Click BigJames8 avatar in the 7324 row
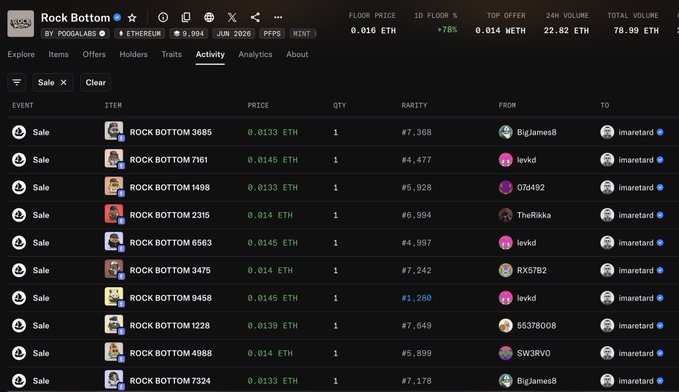This screenshot has width=679, height=392. click(x=505, y=381)
